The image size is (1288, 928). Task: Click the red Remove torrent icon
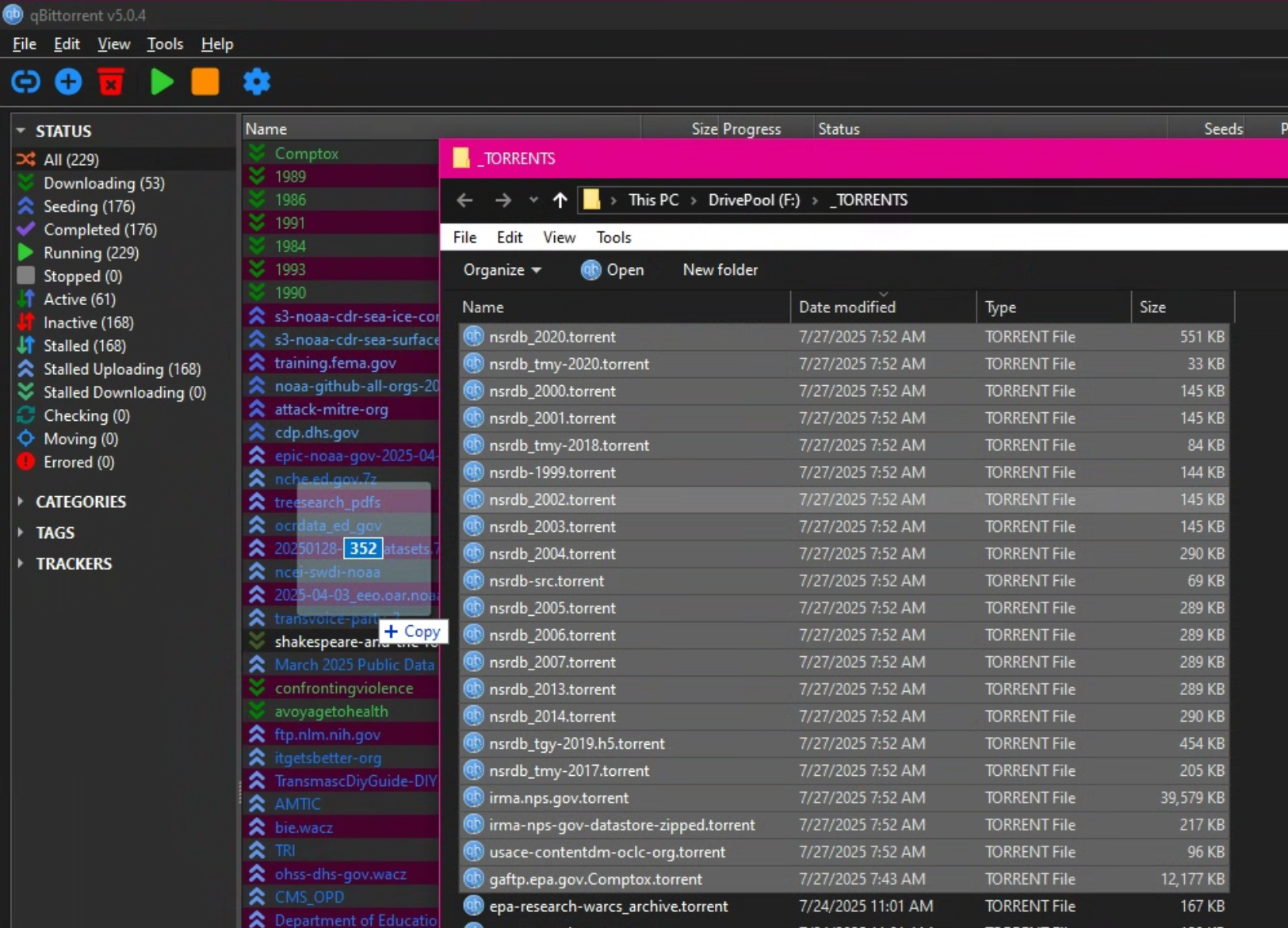[111, 82]
